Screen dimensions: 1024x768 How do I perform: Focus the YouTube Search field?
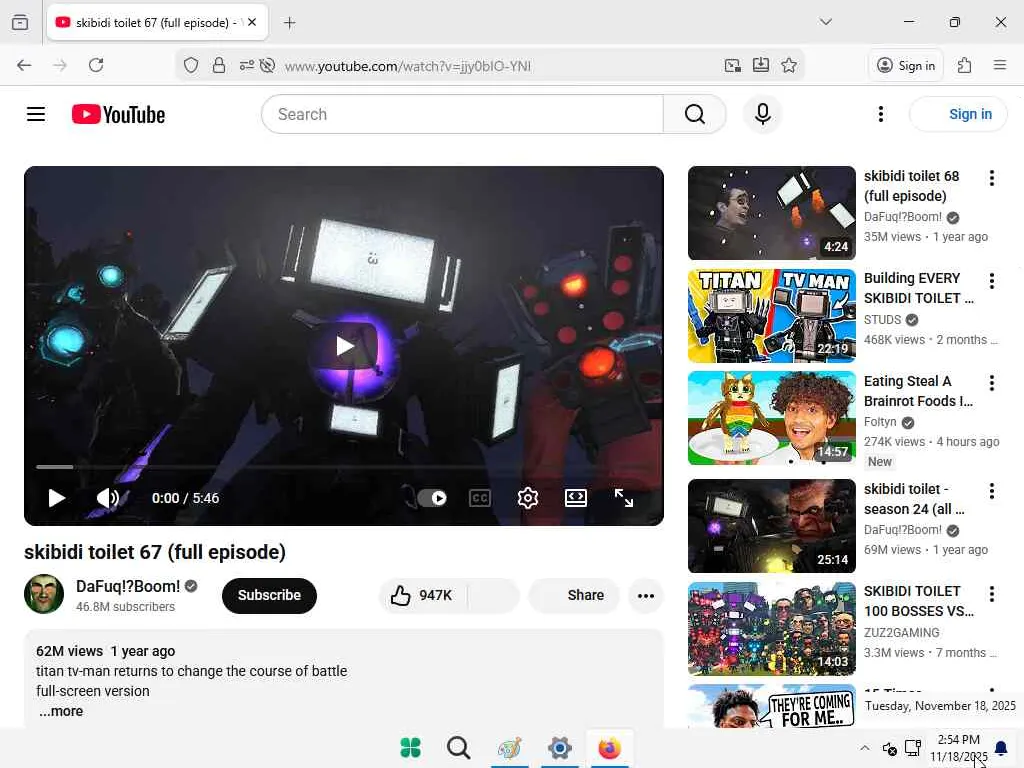point(462,114)
